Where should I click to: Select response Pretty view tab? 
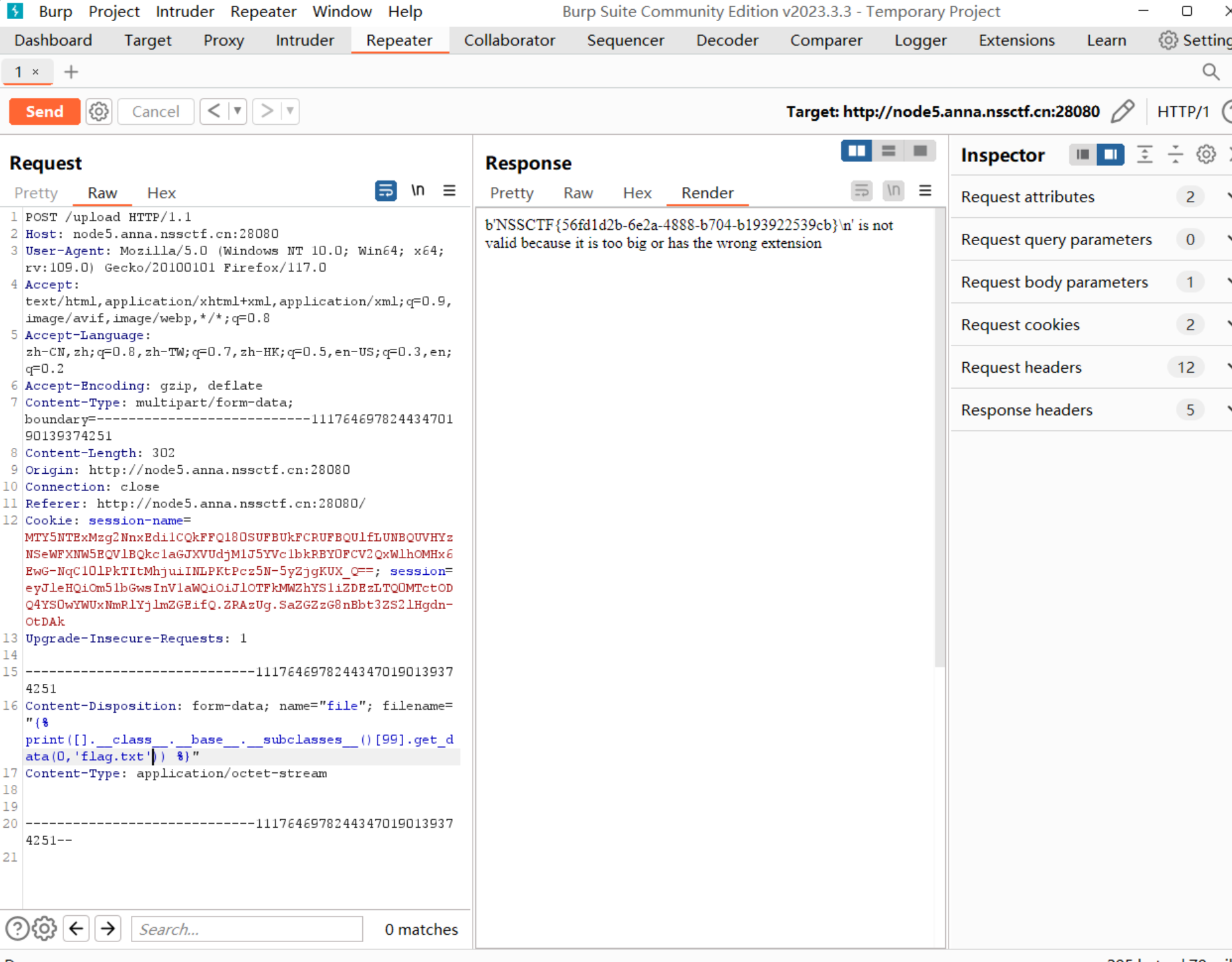point(512,193)
